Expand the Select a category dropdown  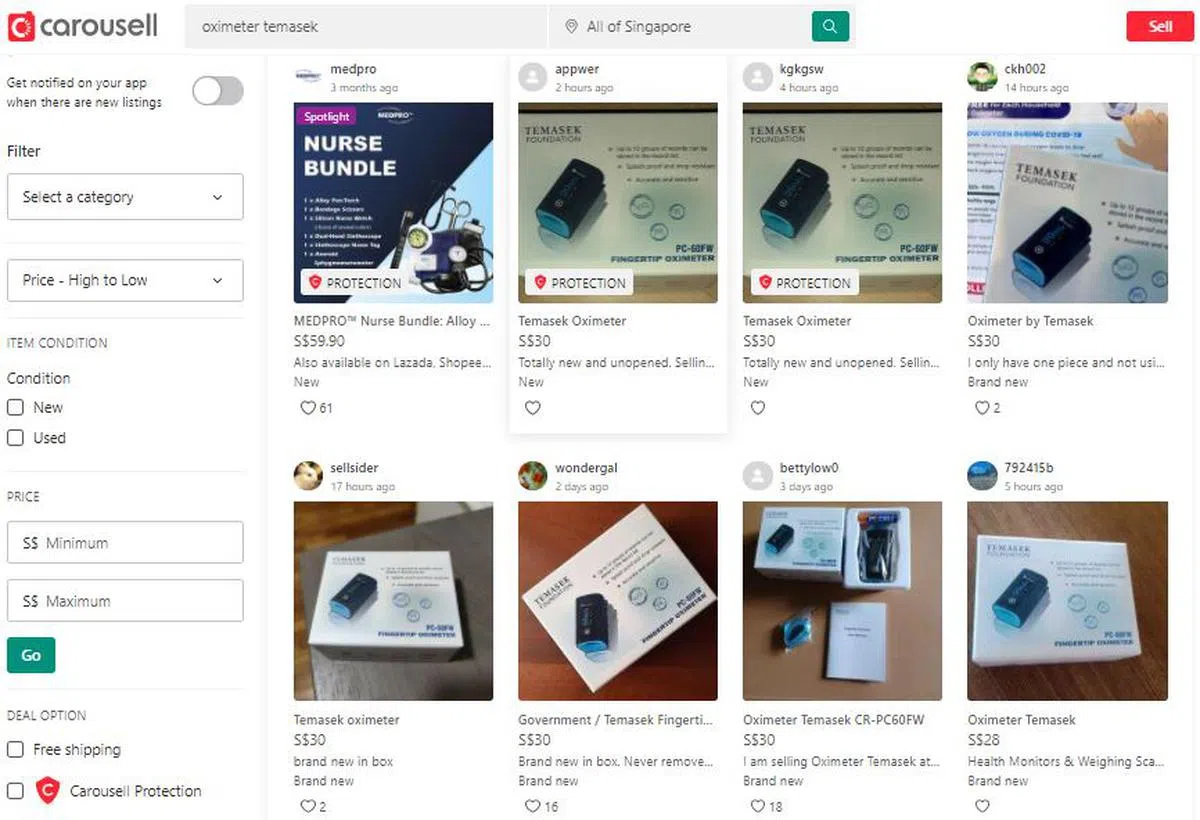(x=125, y=197)
